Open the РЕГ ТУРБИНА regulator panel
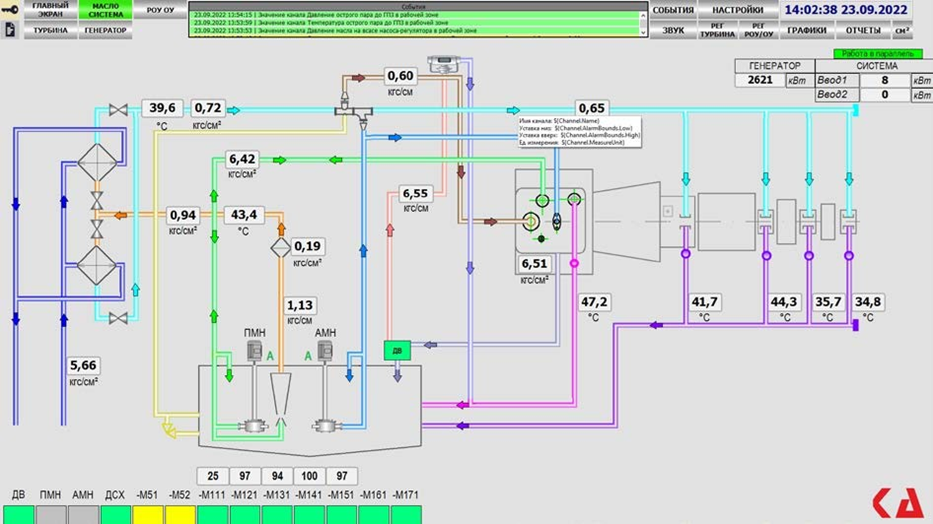 pyautogui.click(x=718, y=30)
